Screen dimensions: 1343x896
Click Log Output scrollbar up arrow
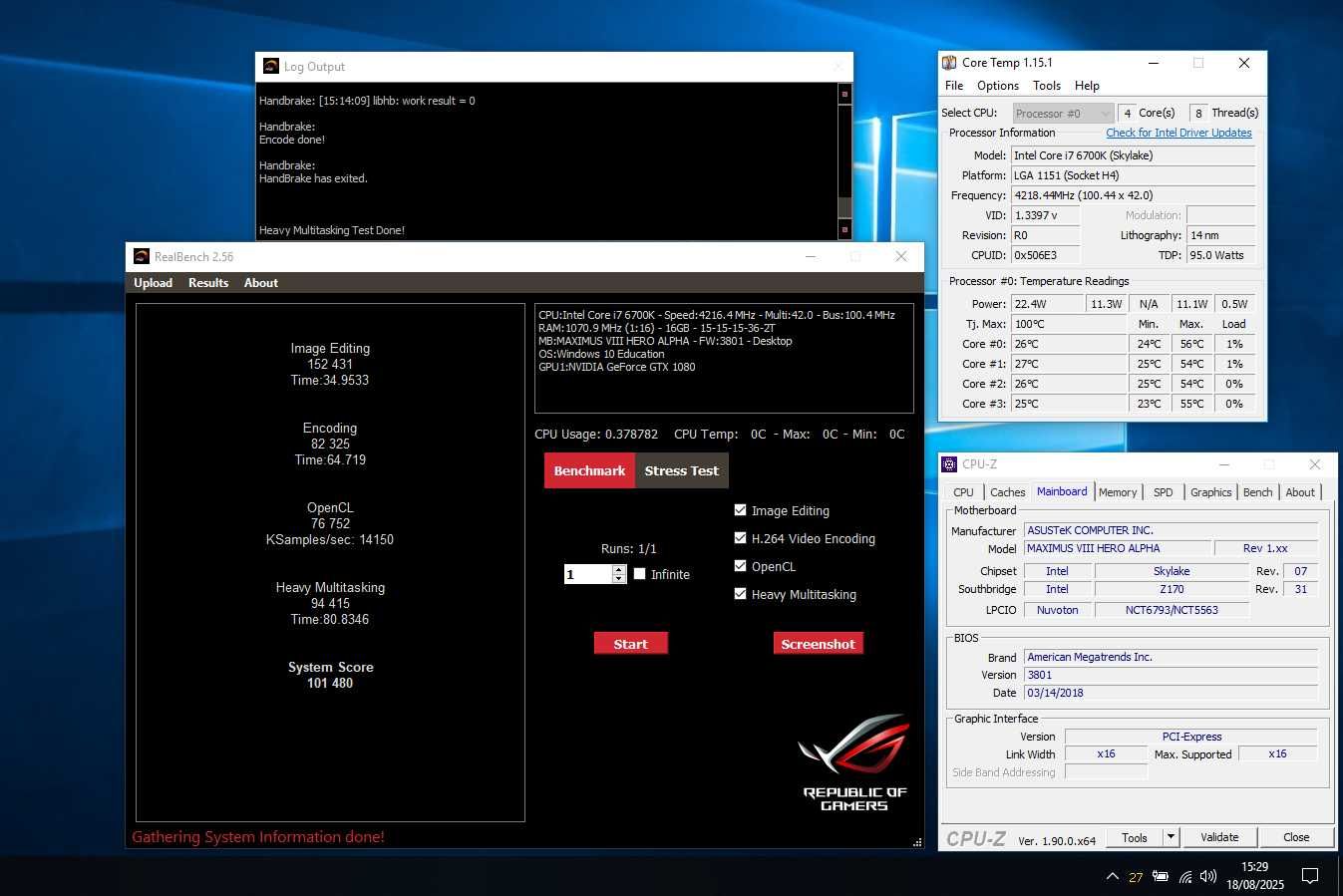(x=844, y=94)
